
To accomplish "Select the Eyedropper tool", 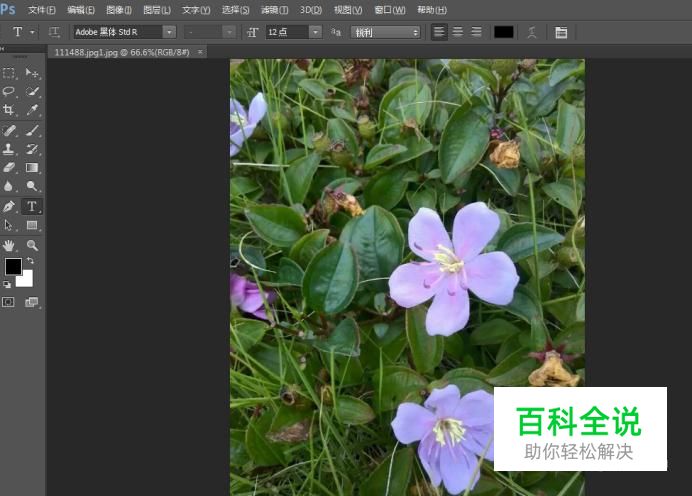I will [32, 109].
